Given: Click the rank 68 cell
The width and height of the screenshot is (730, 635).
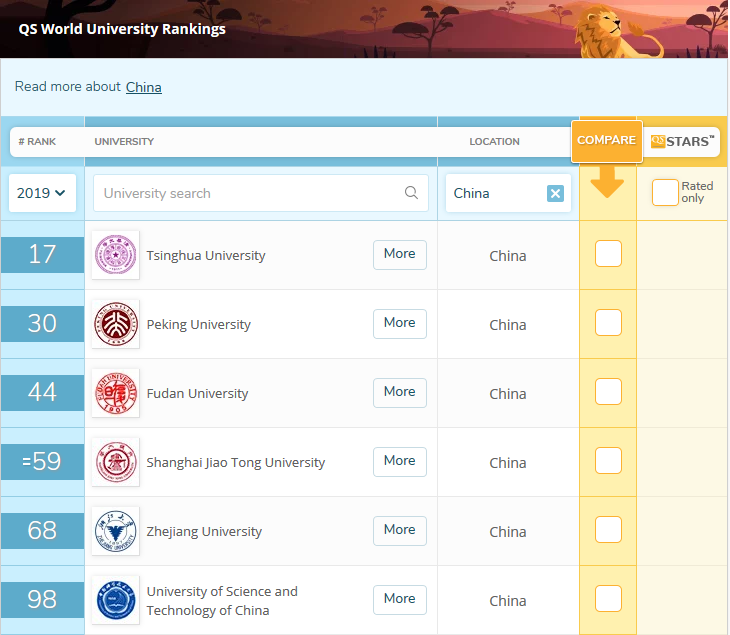Looking at the screenshot, I should [x=42, y=530].
